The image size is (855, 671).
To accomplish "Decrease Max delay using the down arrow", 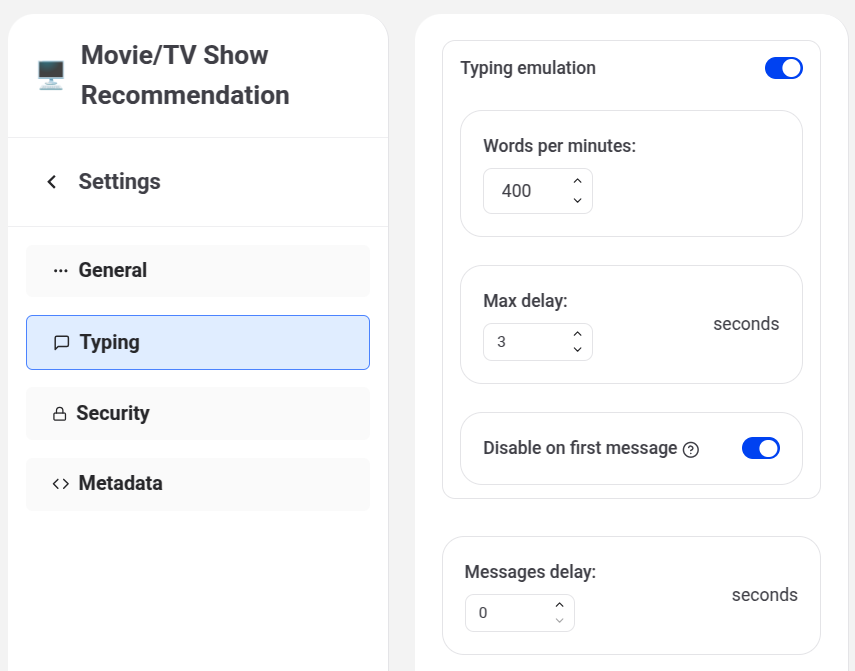I will coord(577,350).
